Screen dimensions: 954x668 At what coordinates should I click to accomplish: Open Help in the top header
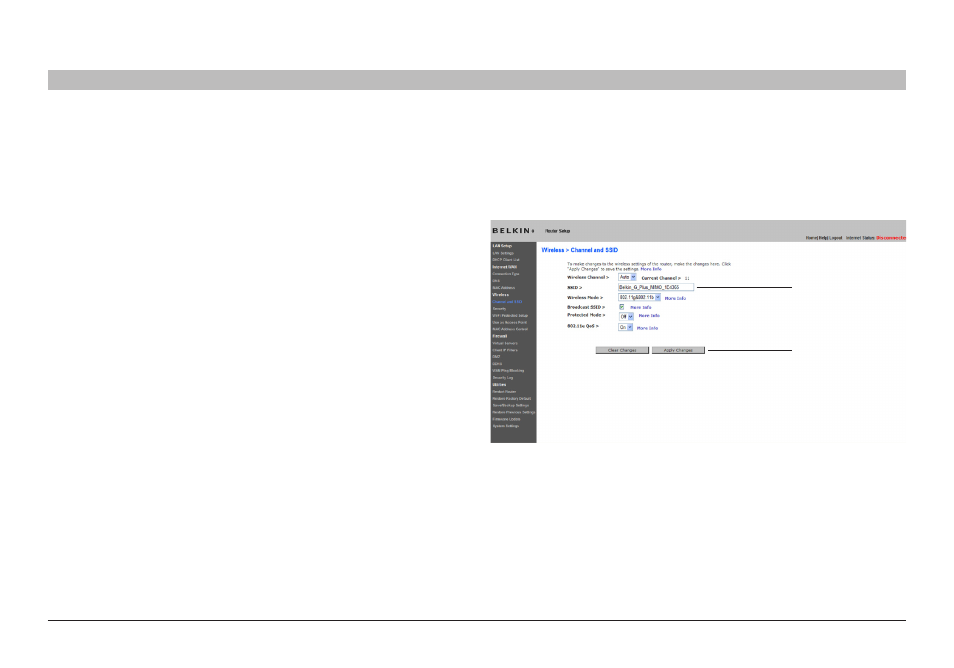point(823,238)
